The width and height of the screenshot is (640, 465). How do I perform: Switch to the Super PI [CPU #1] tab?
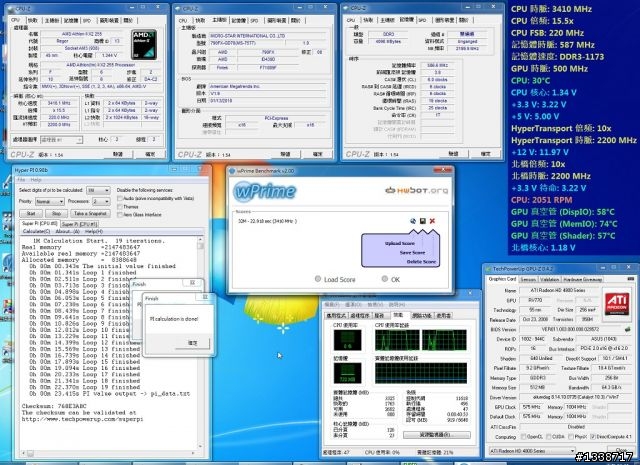pos(80,224)
